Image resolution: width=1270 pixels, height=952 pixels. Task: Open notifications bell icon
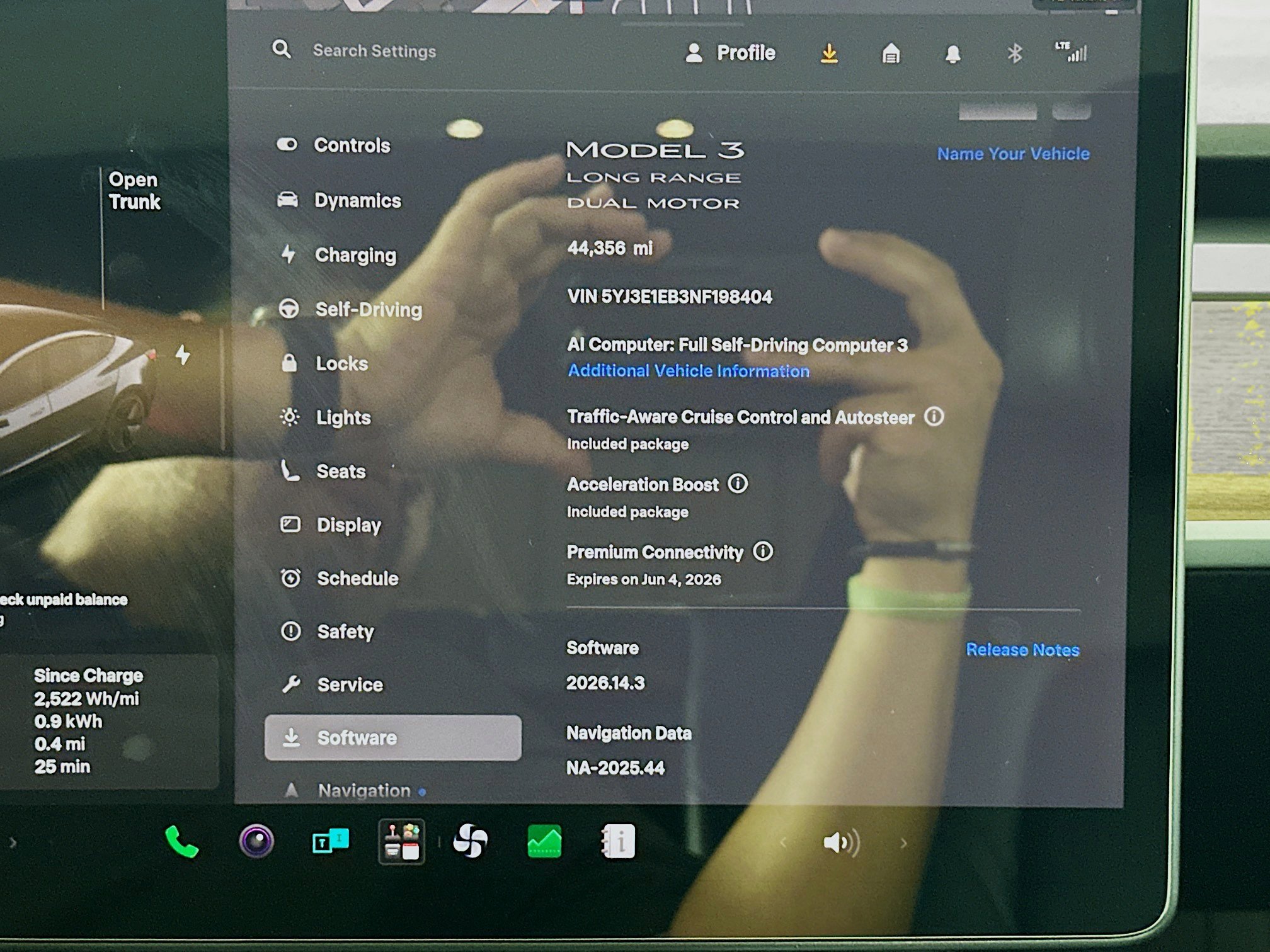pos(952,54)
